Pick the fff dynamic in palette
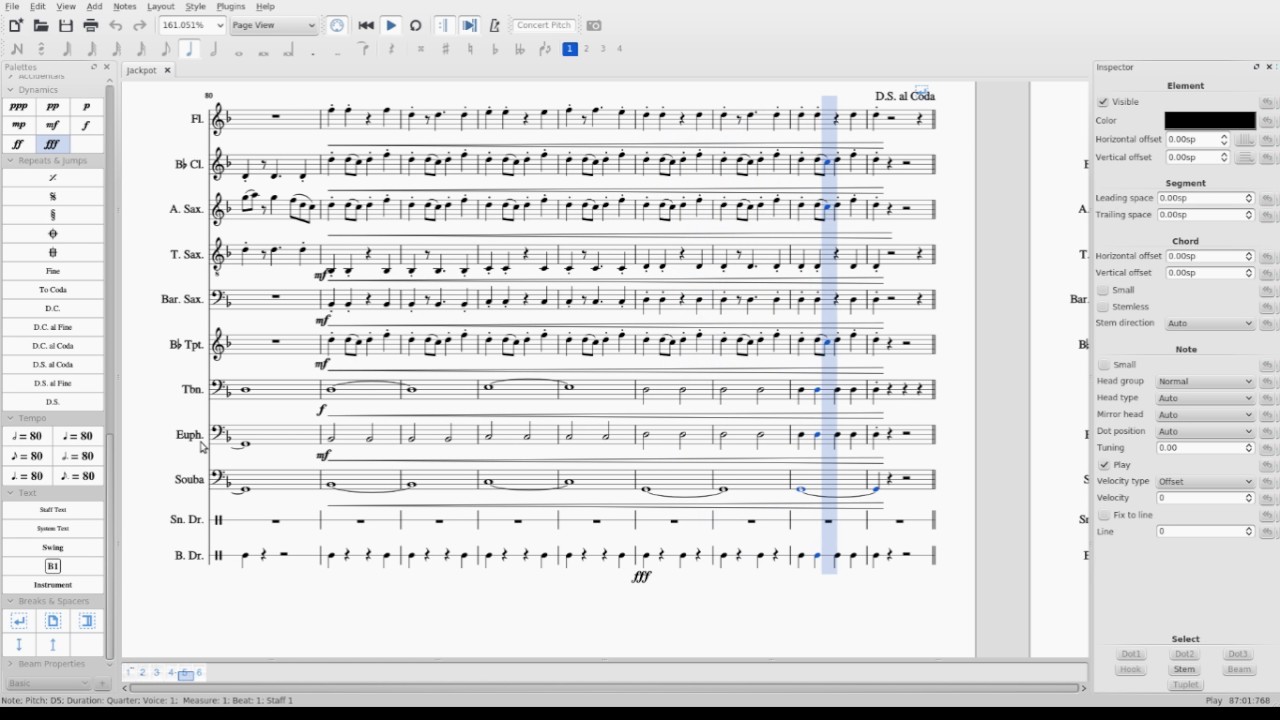The width and height of the screenshot is (1280, 720). (x=52, y=144)
